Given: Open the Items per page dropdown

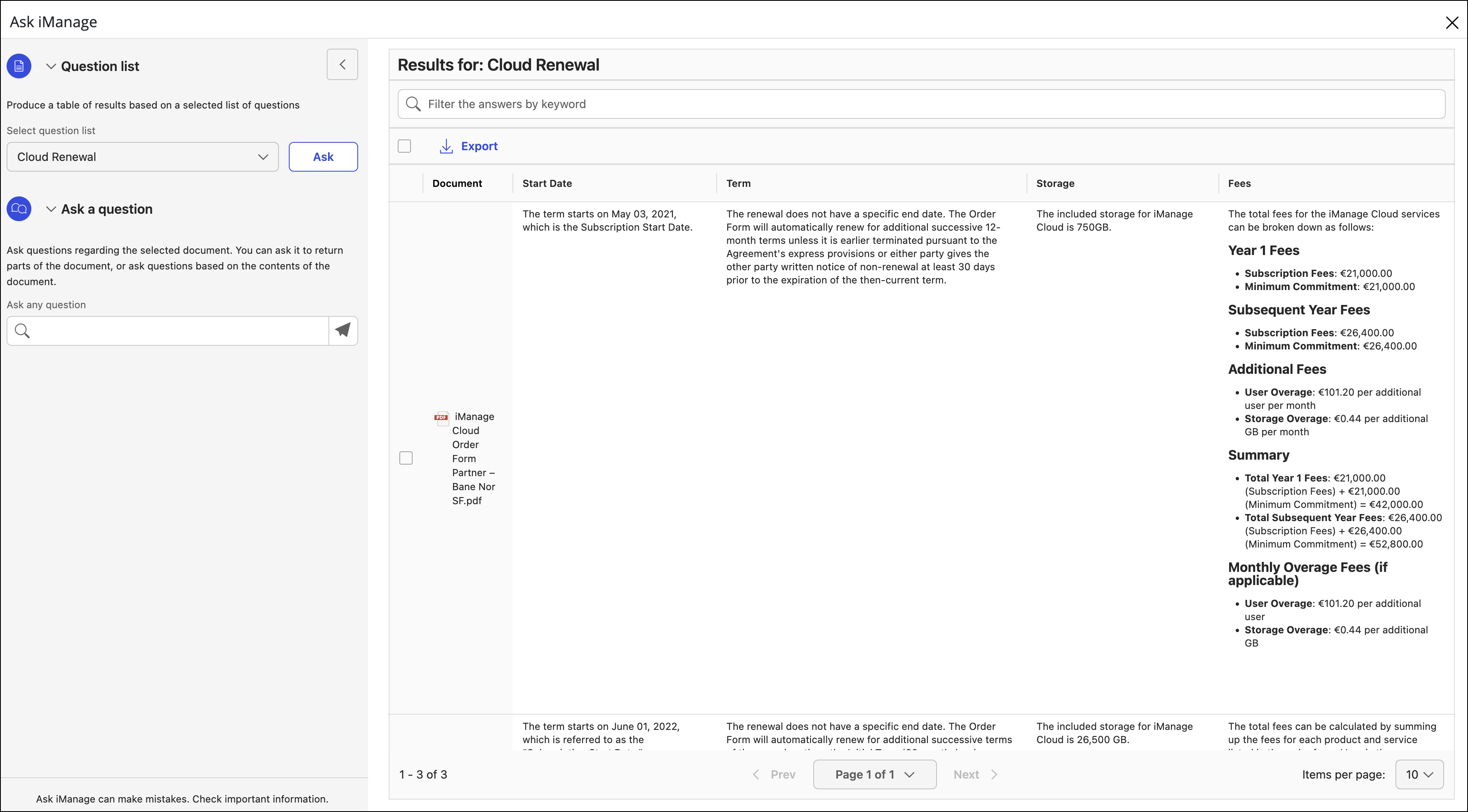Looking at the screenshot, I should (1419, 774).
